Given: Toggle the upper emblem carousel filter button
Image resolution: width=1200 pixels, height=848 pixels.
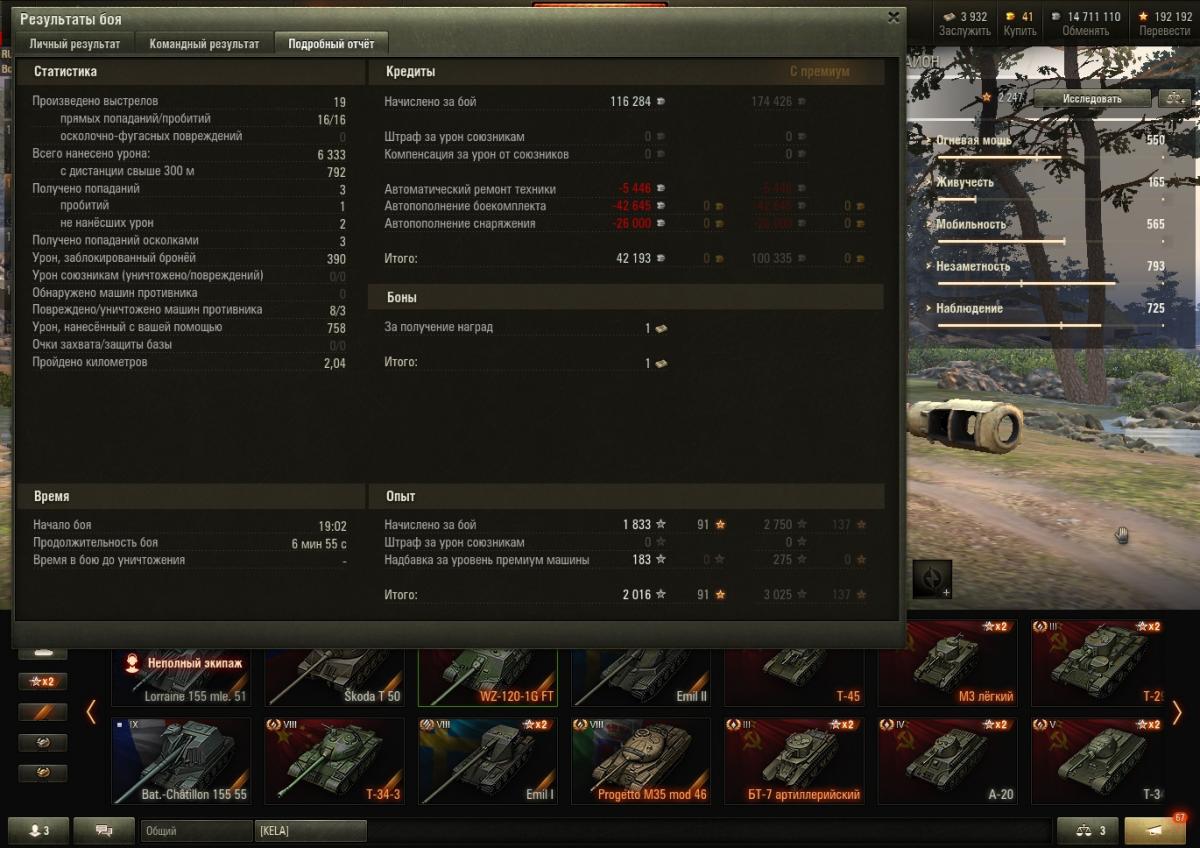Looking at the screenshot, I should [43, 743].
